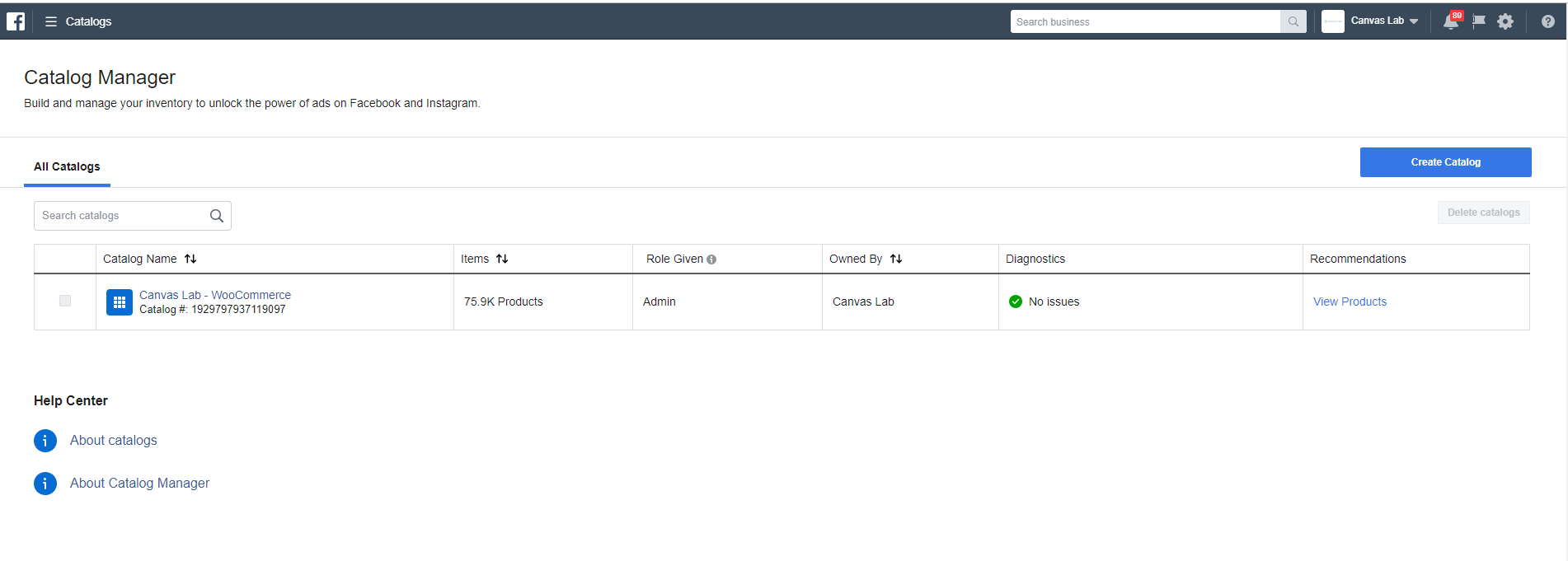Sort by Catalog Name arrows
Image resolution: width=1568 pixels, height=561 pixels.
tap(190, 259)
